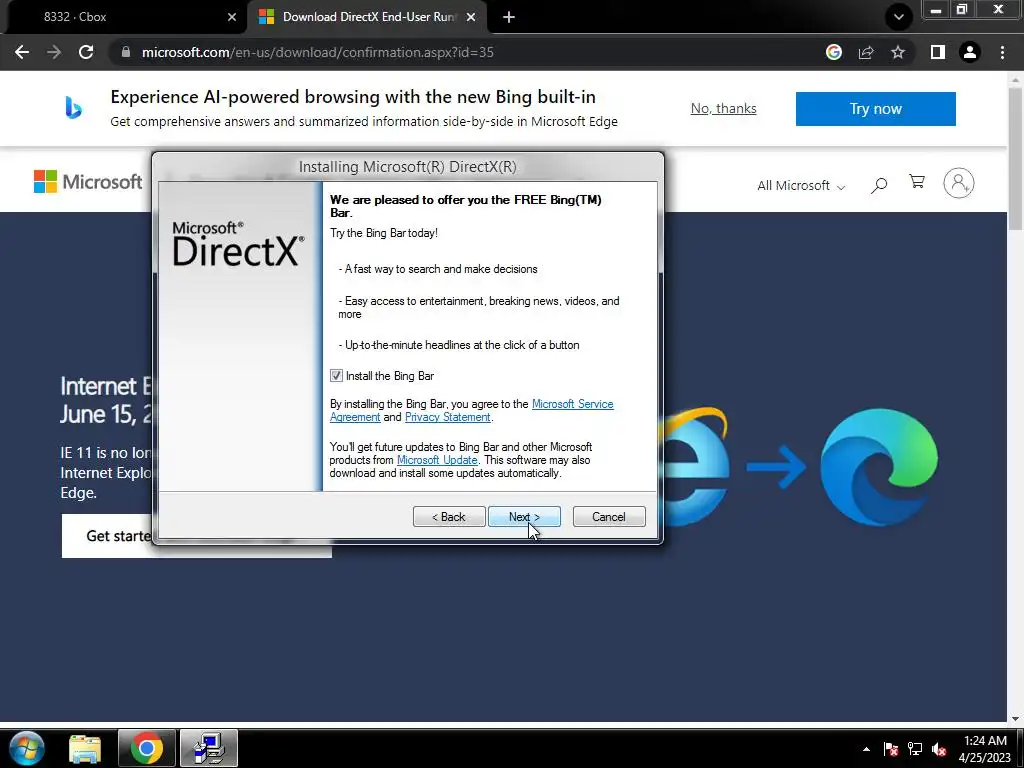Click the Action Center flag icon
1024x768 pixels.
point(891,749)
